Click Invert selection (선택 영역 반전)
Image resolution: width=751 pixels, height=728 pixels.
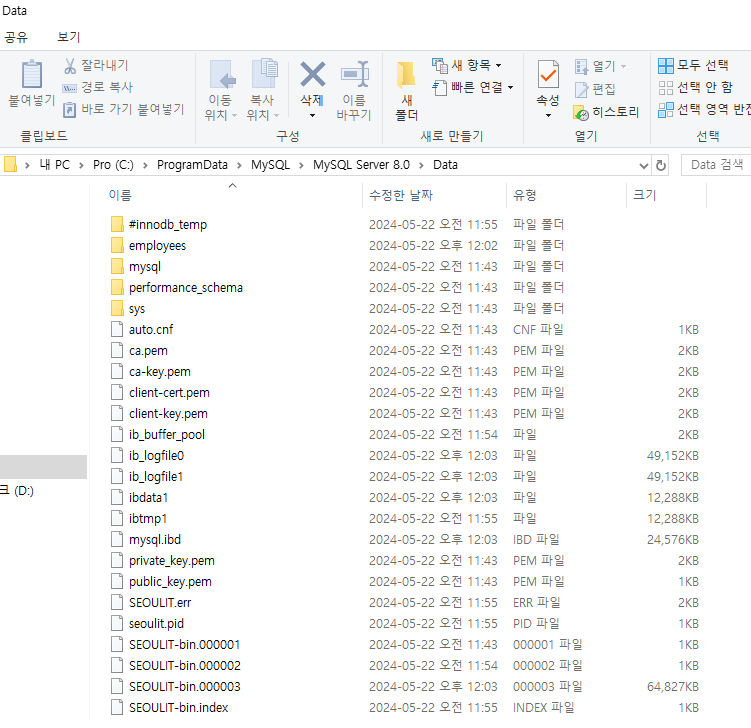pyautogui.click(x=704, y=110)
